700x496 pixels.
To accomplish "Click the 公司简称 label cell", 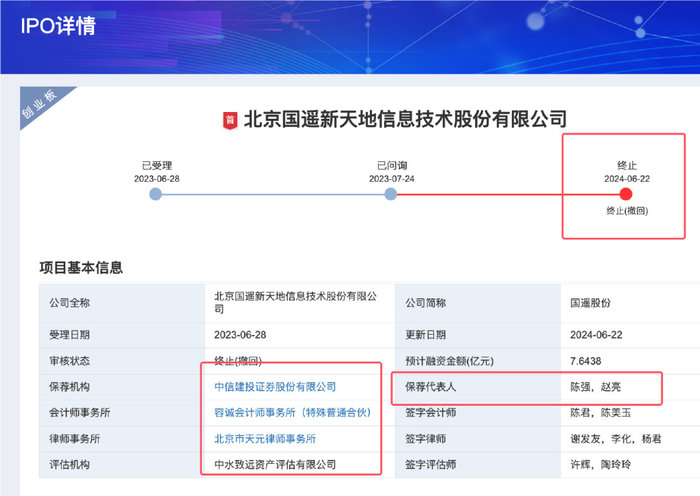I will (478, 303).
